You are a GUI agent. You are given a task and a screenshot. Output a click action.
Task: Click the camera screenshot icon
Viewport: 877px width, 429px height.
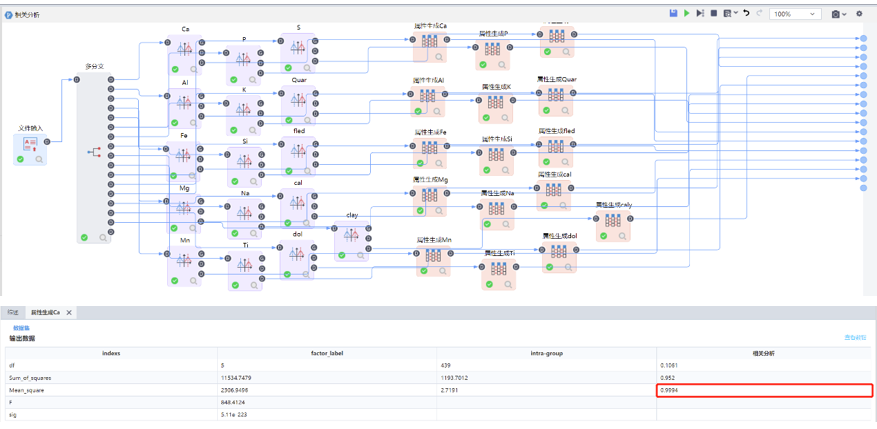tap(835, 14)
